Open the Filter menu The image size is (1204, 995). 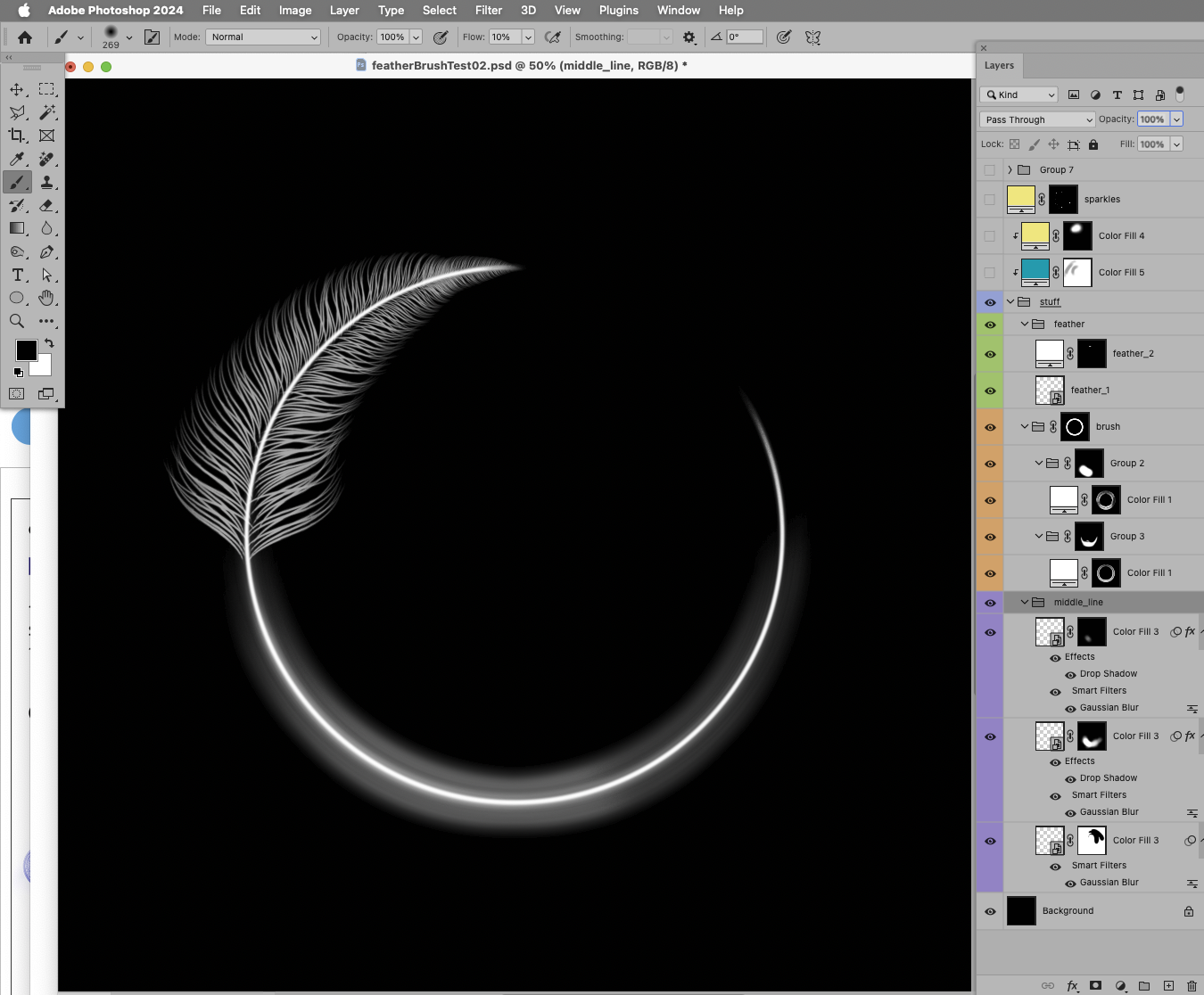489,10
